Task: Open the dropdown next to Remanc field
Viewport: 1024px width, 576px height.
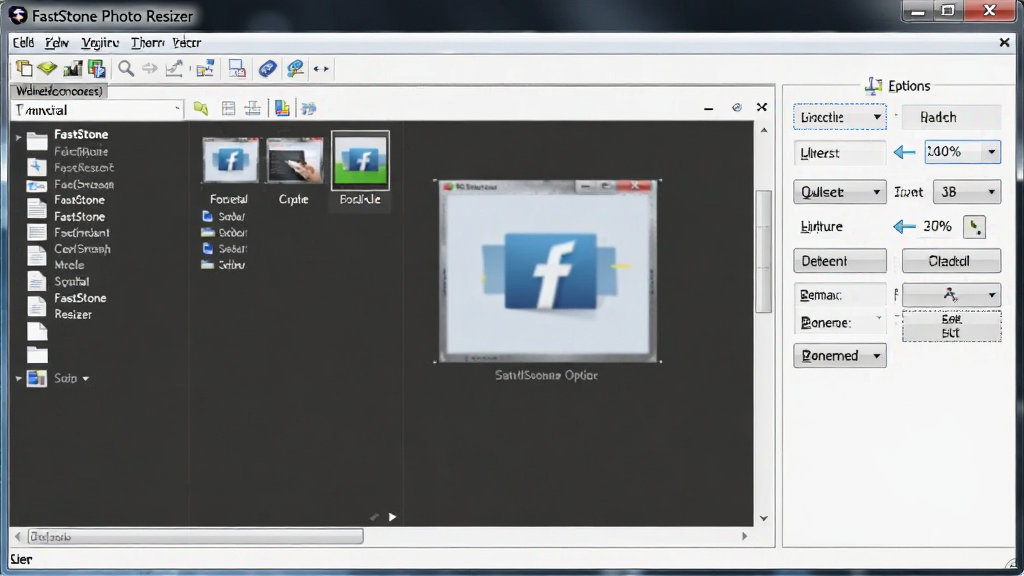Action: click(x=952, y=295)
